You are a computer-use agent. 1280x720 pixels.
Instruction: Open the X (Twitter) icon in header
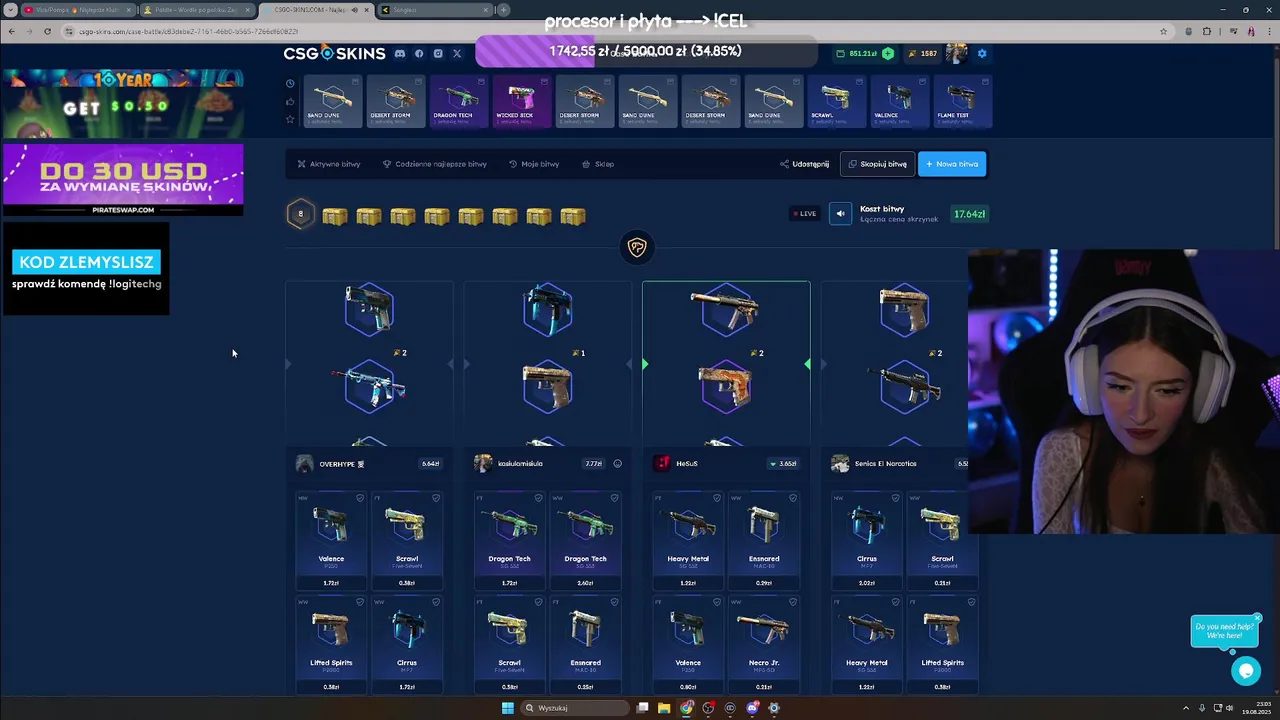click(x=457, y=53)
